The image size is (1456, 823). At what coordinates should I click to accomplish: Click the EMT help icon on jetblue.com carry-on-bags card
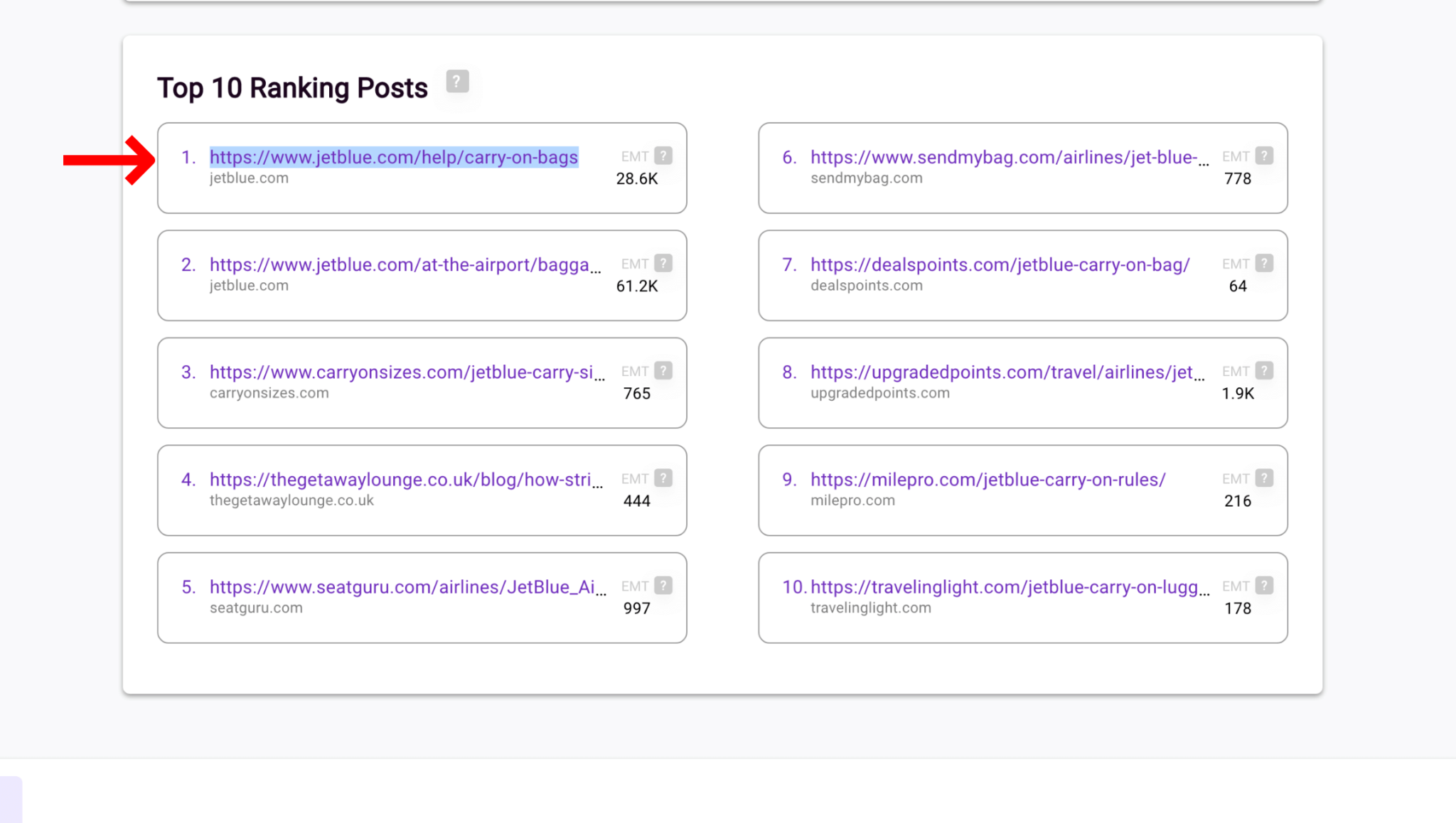663,155
